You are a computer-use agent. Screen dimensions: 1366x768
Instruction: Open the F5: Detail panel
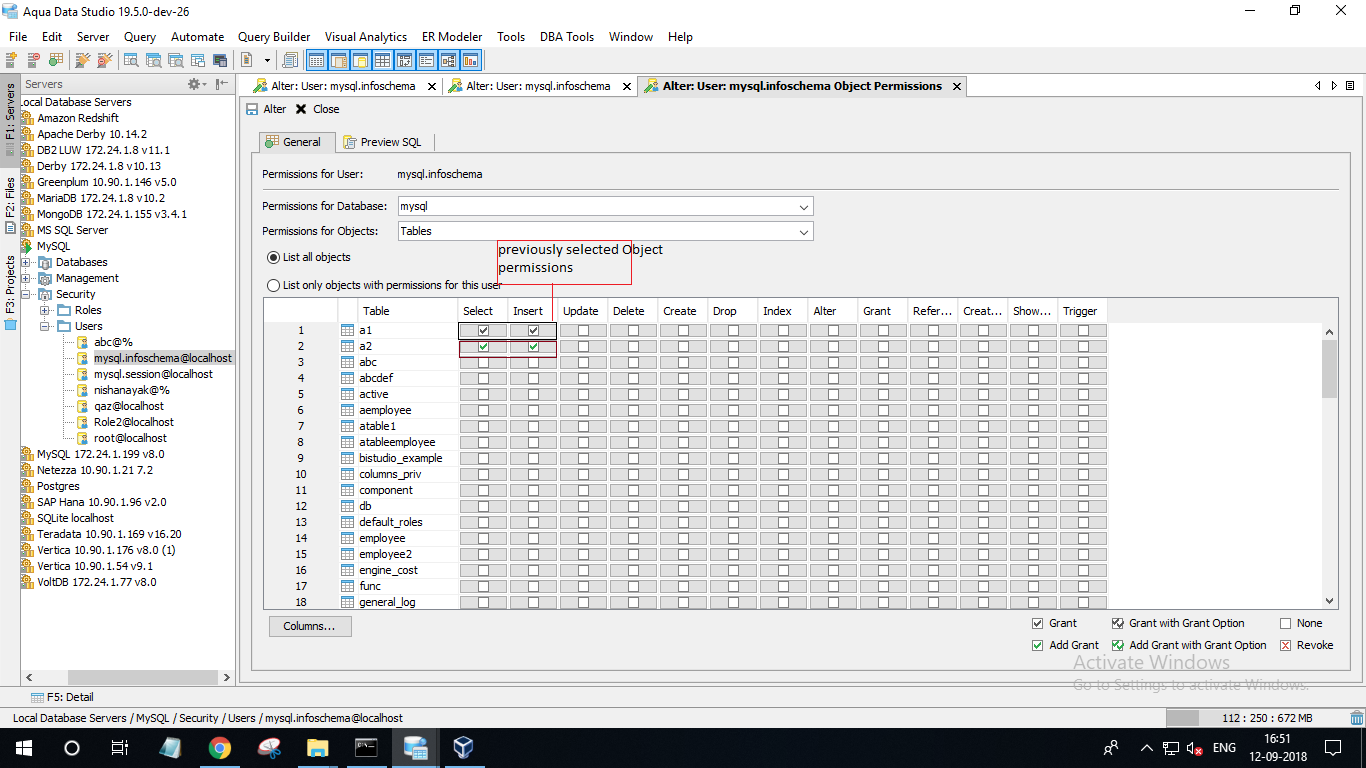click(63, 697)
